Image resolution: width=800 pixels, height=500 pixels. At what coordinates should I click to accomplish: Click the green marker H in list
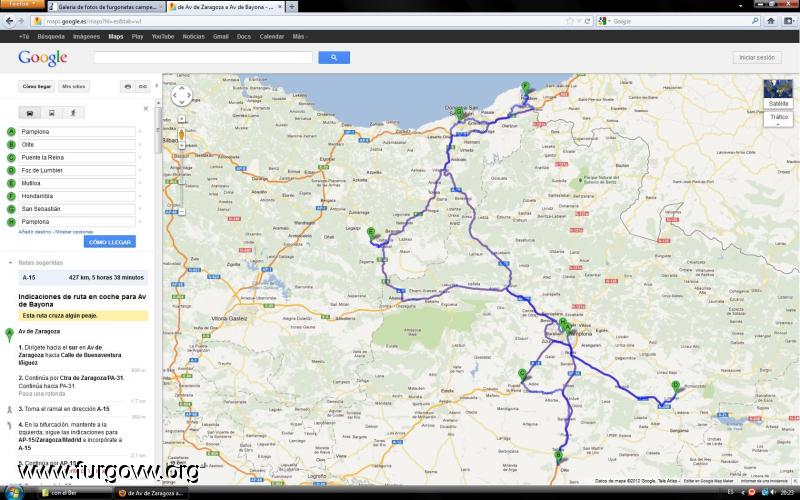[11, 221]
